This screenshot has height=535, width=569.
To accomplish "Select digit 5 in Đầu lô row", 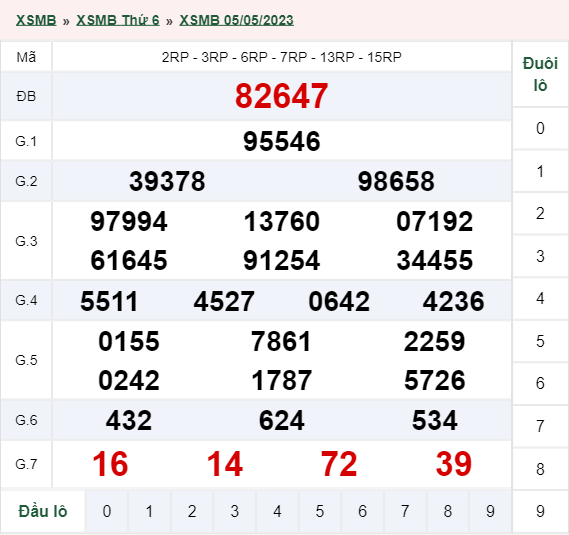I will pos(320,511).
